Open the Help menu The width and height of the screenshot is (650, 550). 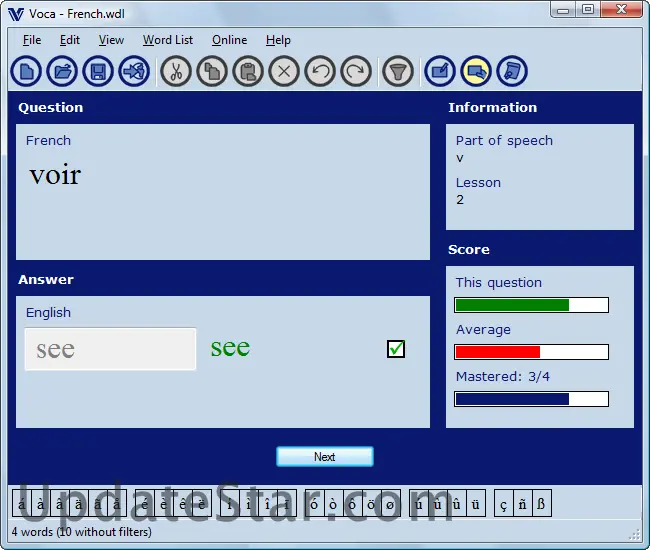pos(278,40)
